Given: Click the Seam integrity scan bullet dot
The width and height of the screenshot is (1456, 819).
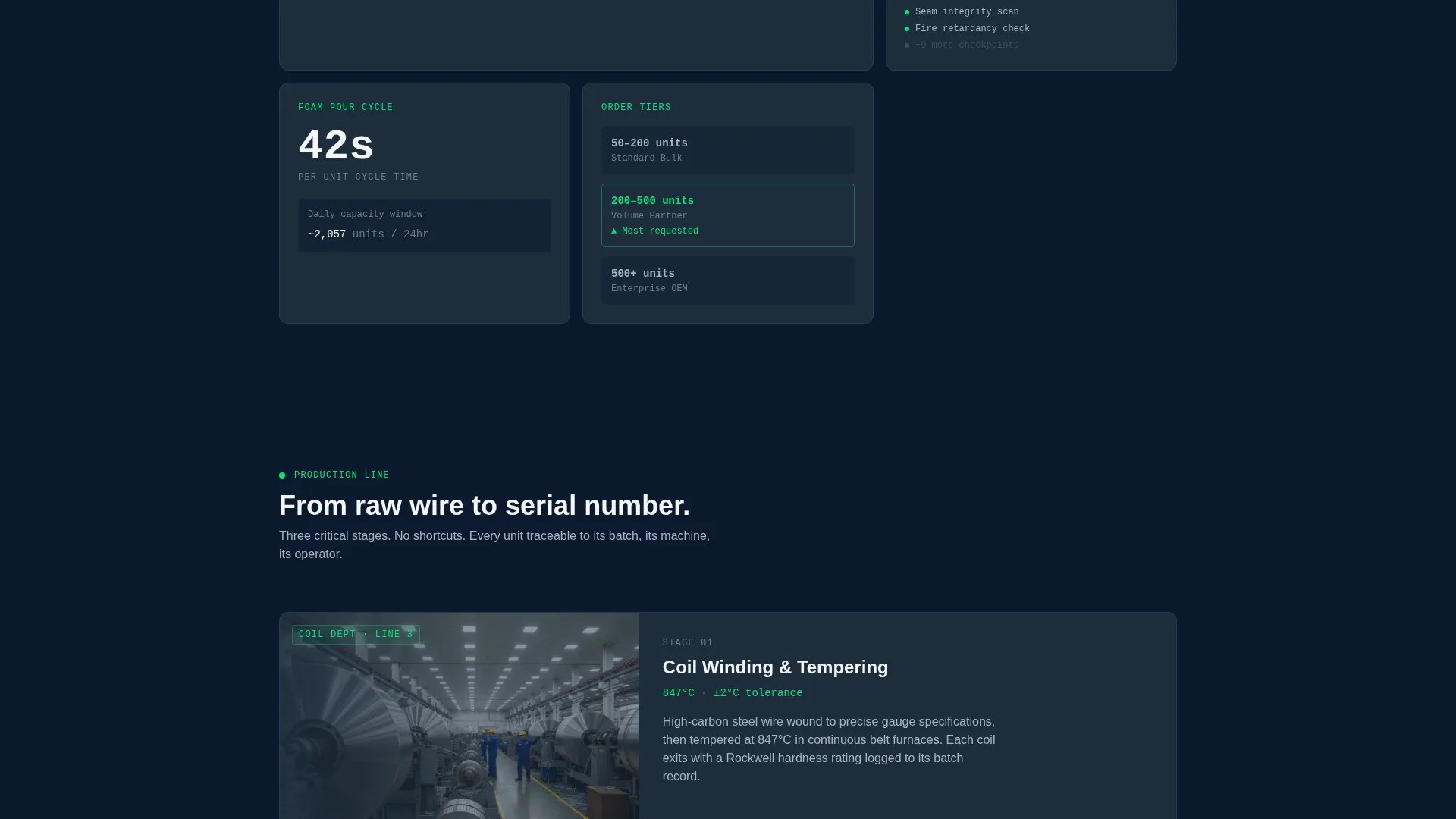Looking at the screenshot, I should (x=907, y=12).
